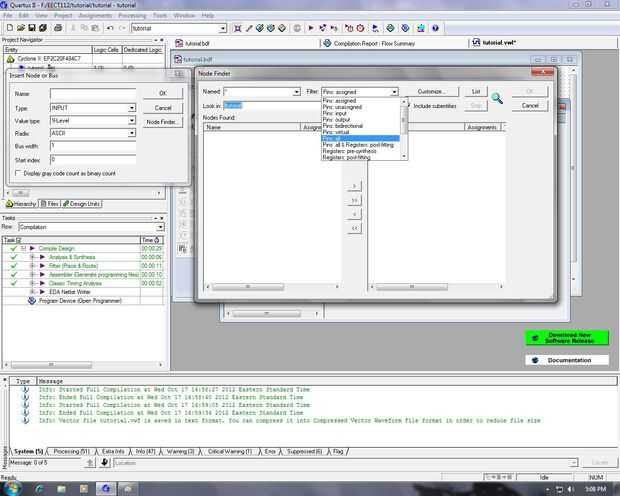The image size is (620, 496).
Task: Expand the Analysis & Synthesis task
Action: pos(33,257)
